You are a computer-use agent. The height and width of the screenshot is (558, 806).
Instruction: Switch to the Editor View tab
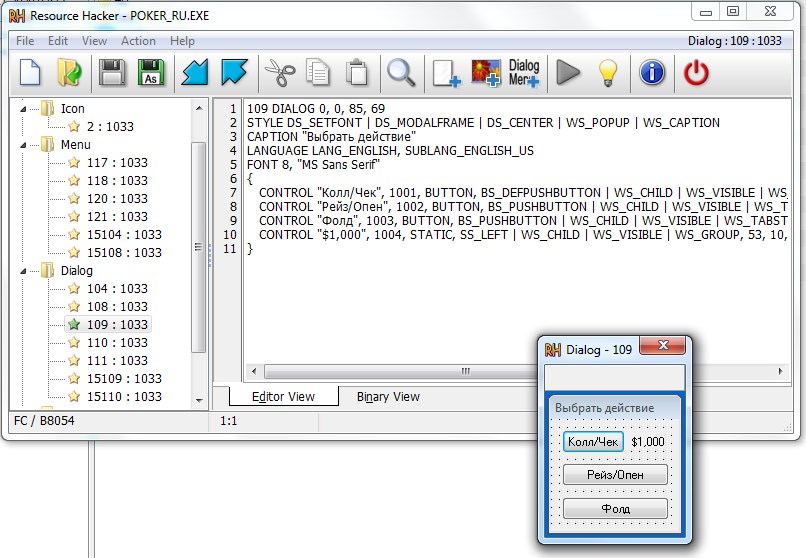pos(283,397)
